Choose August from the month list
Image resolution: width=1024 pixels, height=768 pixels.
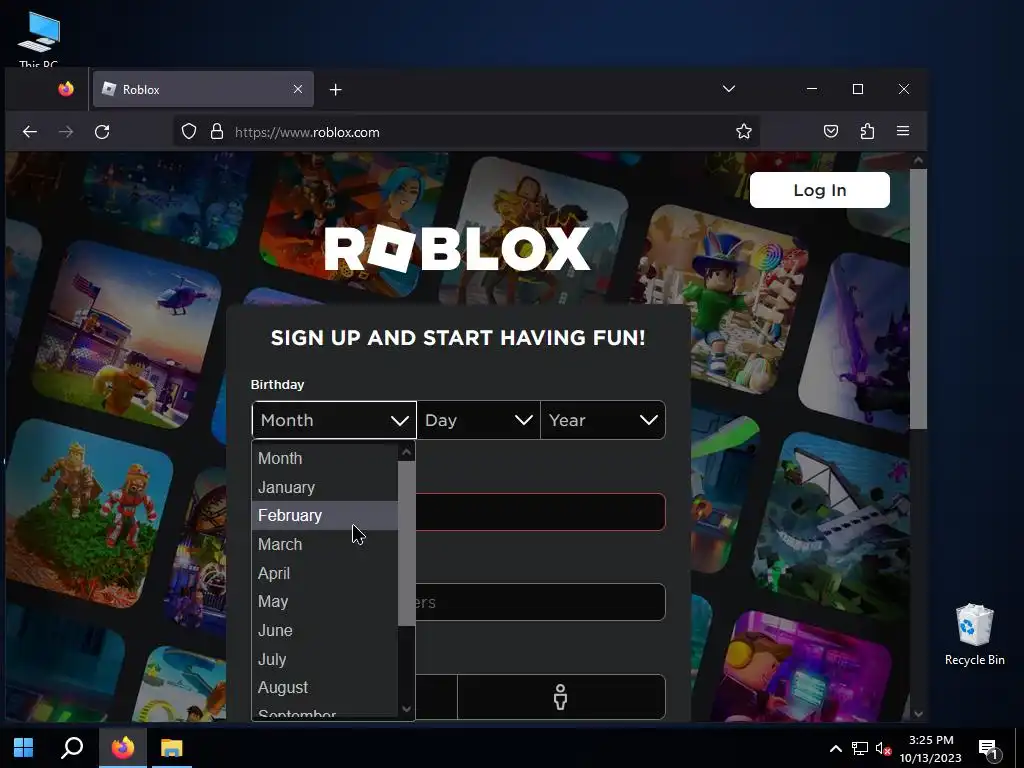tap(325, 687)
